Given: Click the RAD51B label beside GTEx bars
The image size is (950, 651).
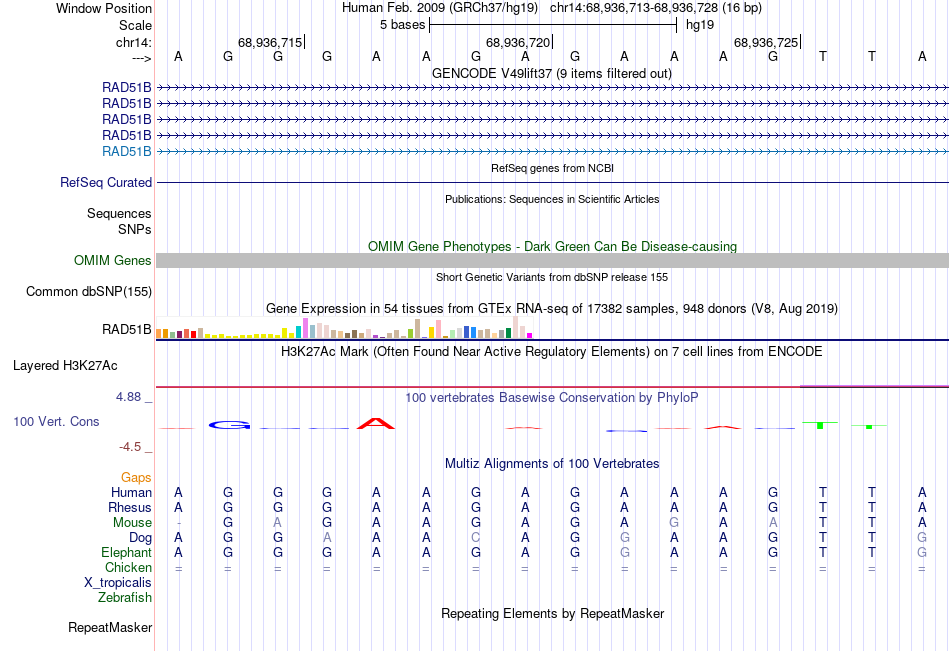Looking at the screenshot, I should (127, 329).
